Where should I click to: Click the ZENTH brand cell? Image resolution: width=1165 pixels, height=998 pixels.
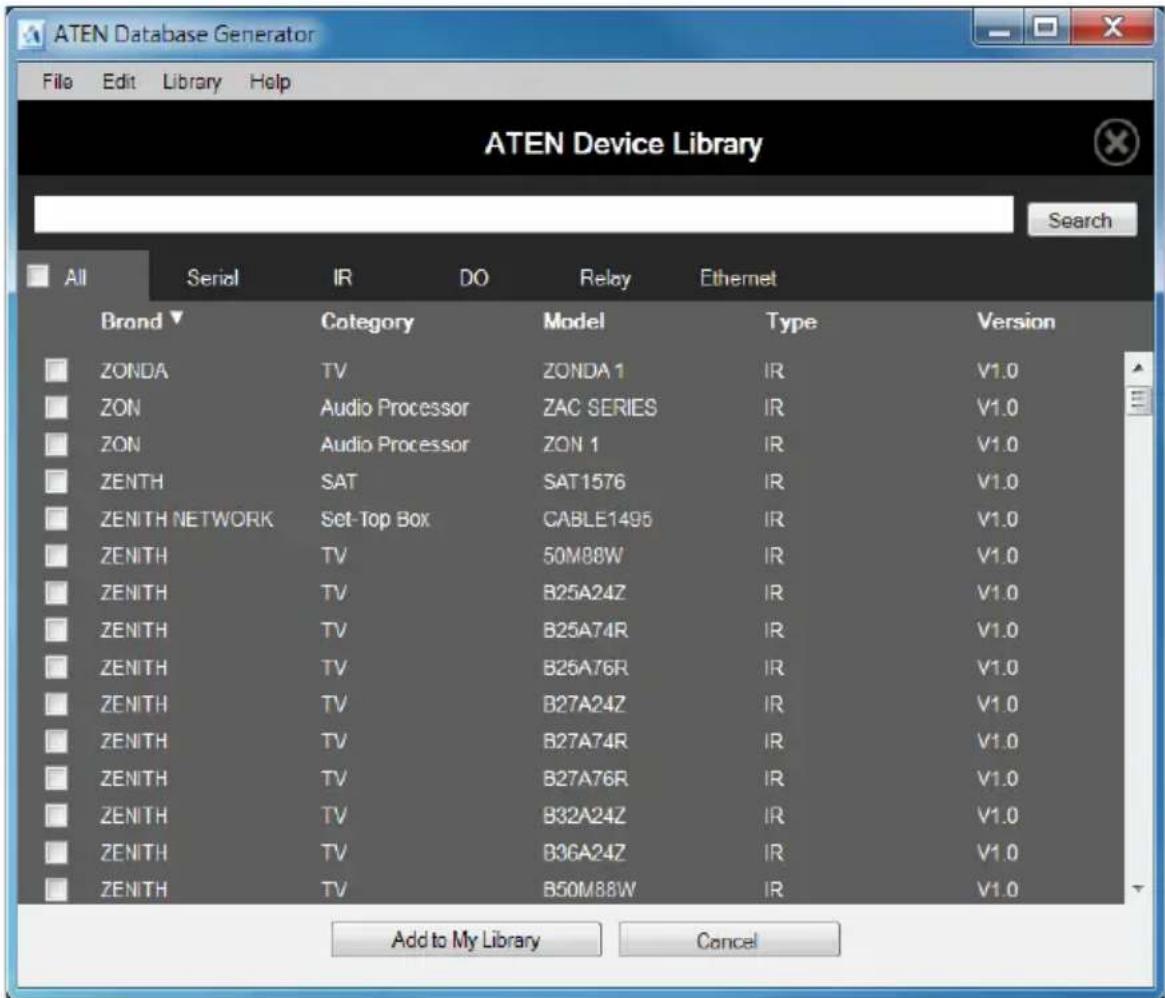[x=132, y=482]
